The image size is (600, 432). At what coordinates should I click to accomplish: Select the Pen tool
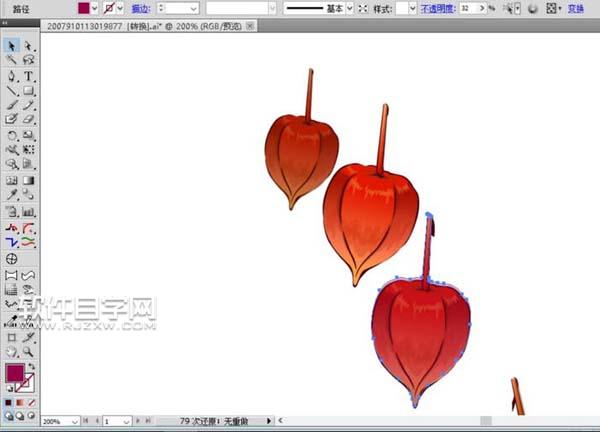pyautogui.click(x=11, y=76)
